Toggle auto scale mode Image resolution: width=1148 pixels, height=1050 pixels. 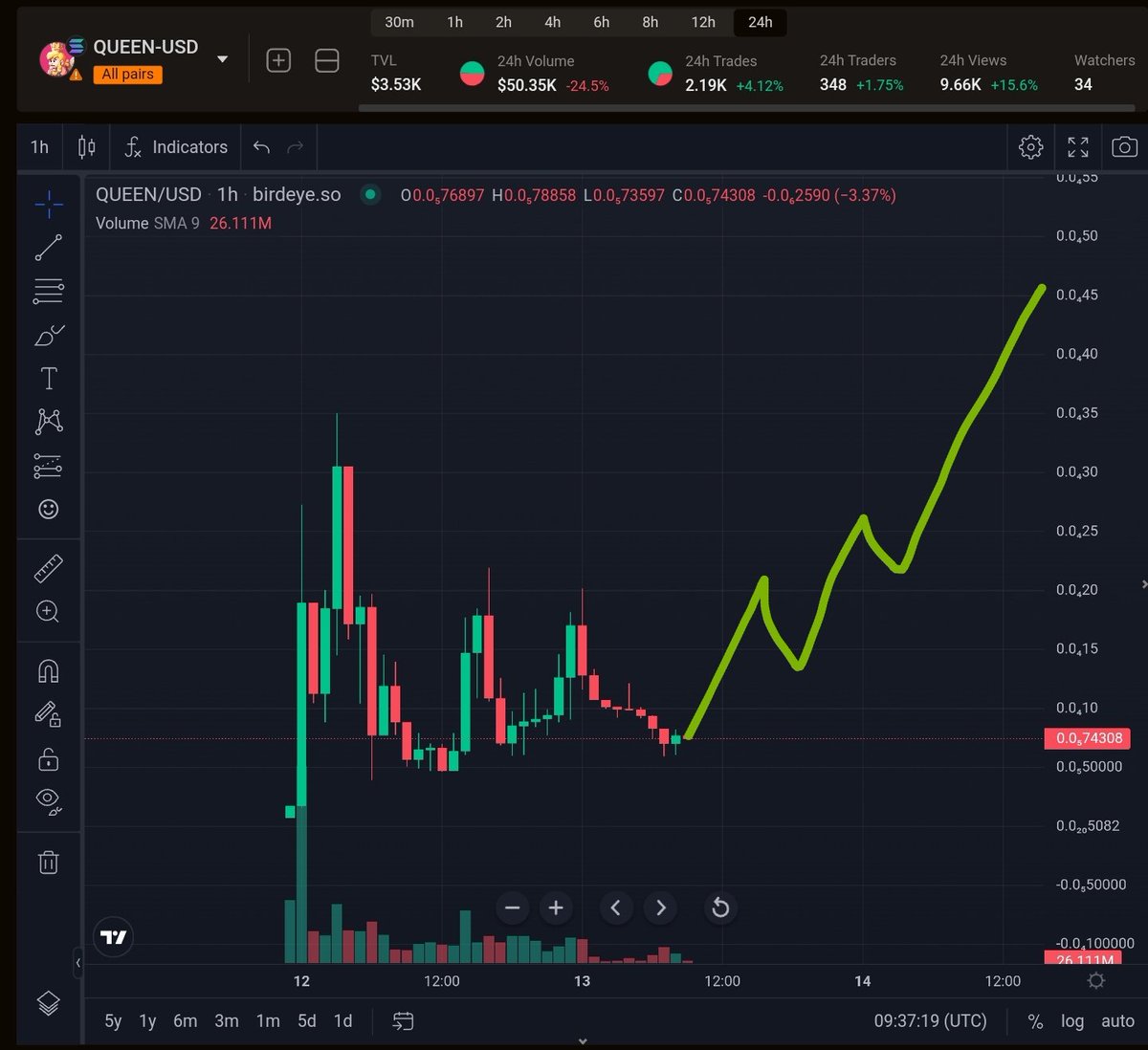(x=1117, y=1021)
